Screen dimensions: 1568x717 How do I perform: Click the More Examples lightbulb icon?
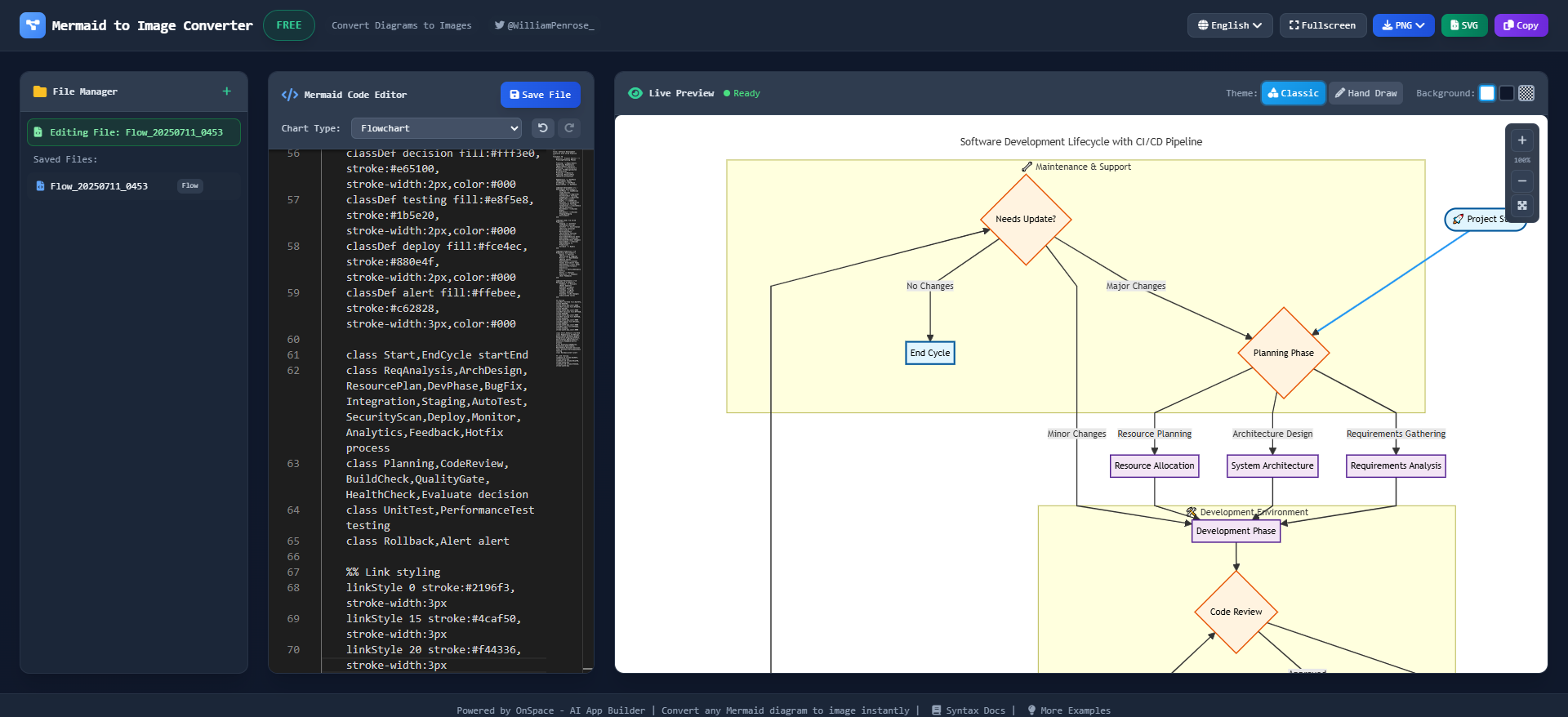tap(1031, 710)
